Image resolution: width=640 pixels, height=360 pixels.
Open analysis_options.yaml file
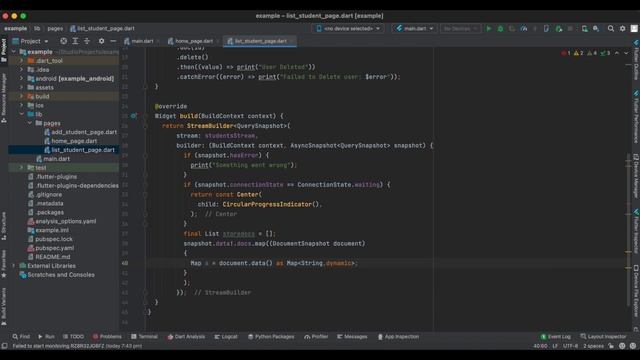click(x=62, y=221)
